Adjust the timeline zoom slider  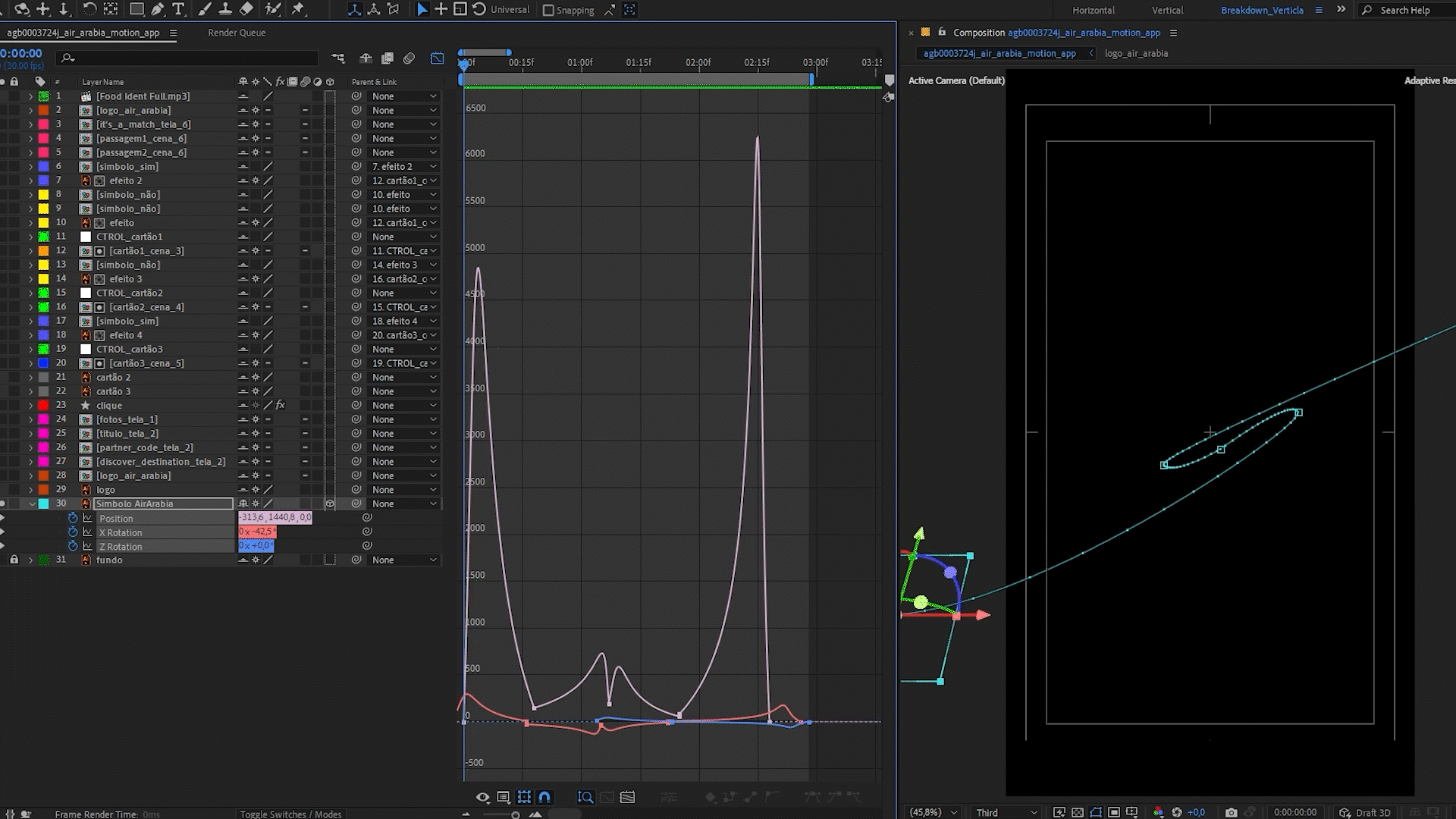515,815
